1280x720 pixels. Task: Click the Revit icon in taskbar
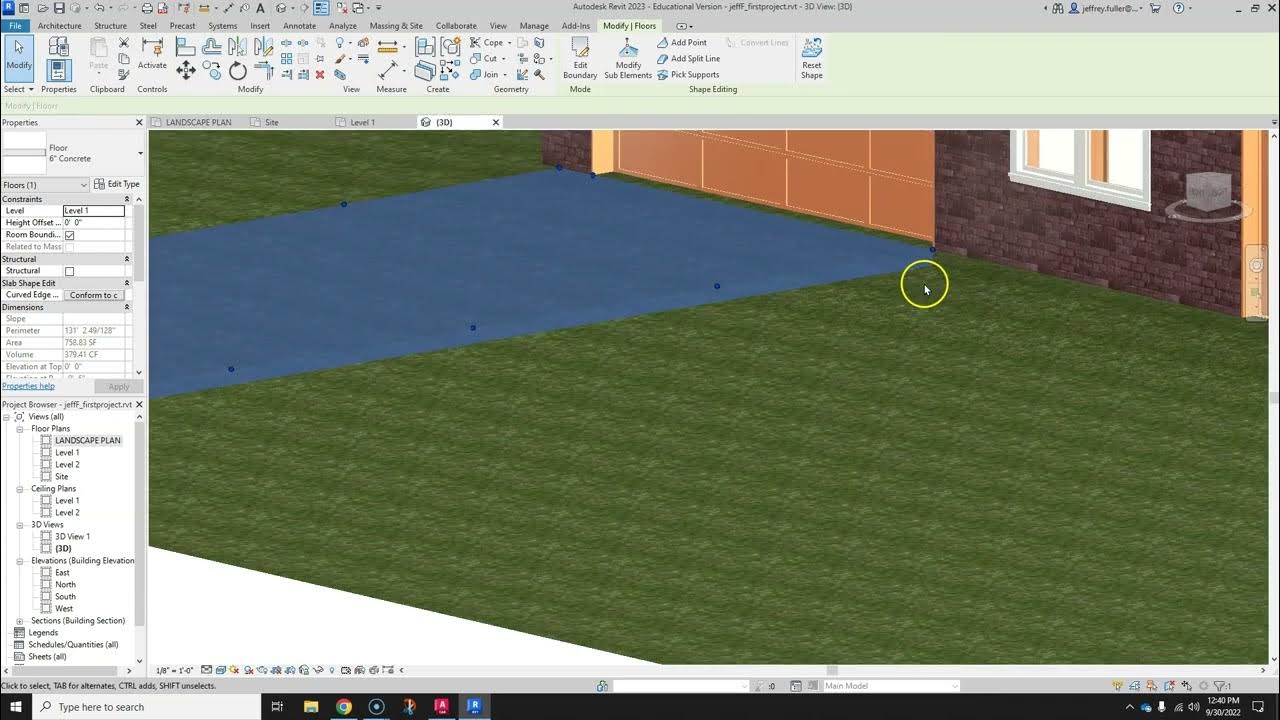pos(474,707)
